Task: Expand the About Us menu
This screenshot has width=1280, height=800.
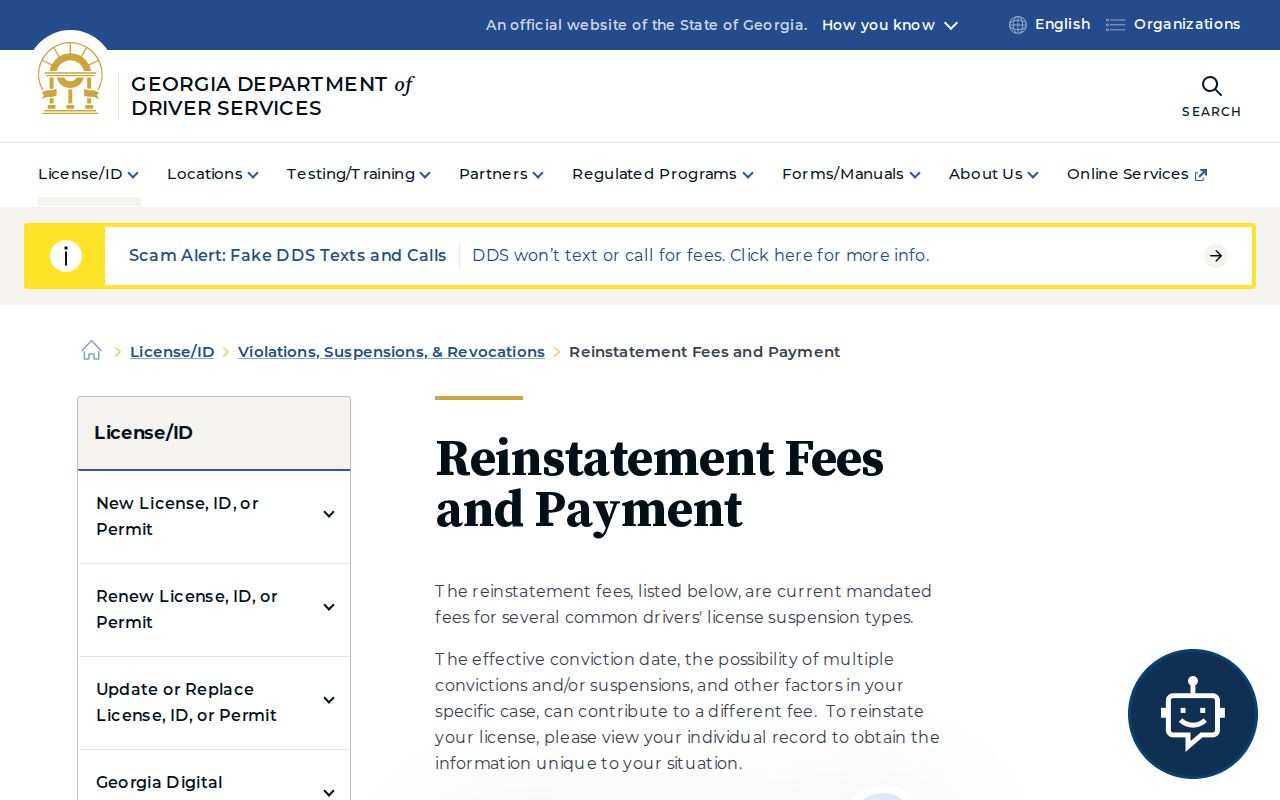Action: pyautogui.click(x=994, y=174)
